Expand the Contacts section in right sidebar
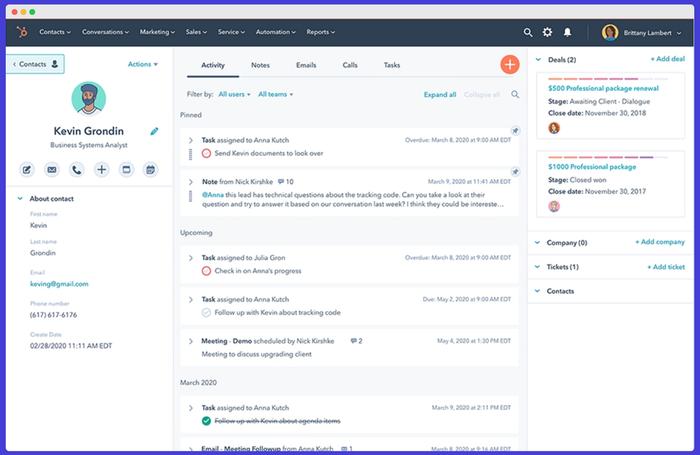700x455 pixels. click(x=537, y=291)
